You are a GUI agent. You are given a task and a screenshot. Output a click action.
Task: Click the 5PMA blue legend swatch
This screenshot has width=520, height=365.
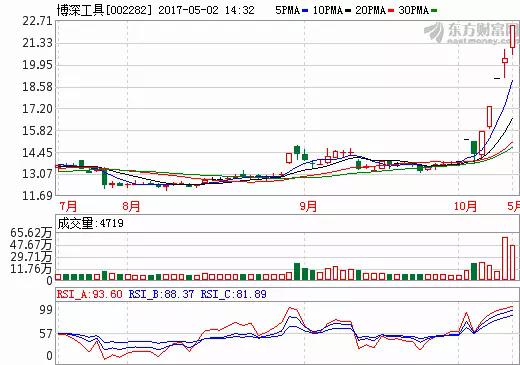(x=305, y=10)
